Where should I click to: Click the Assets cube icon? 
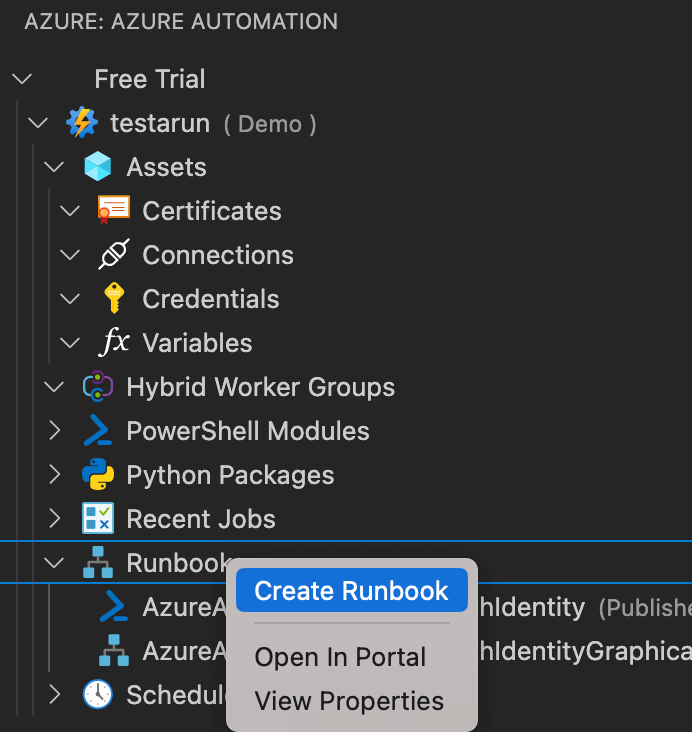tap(98, 167)
